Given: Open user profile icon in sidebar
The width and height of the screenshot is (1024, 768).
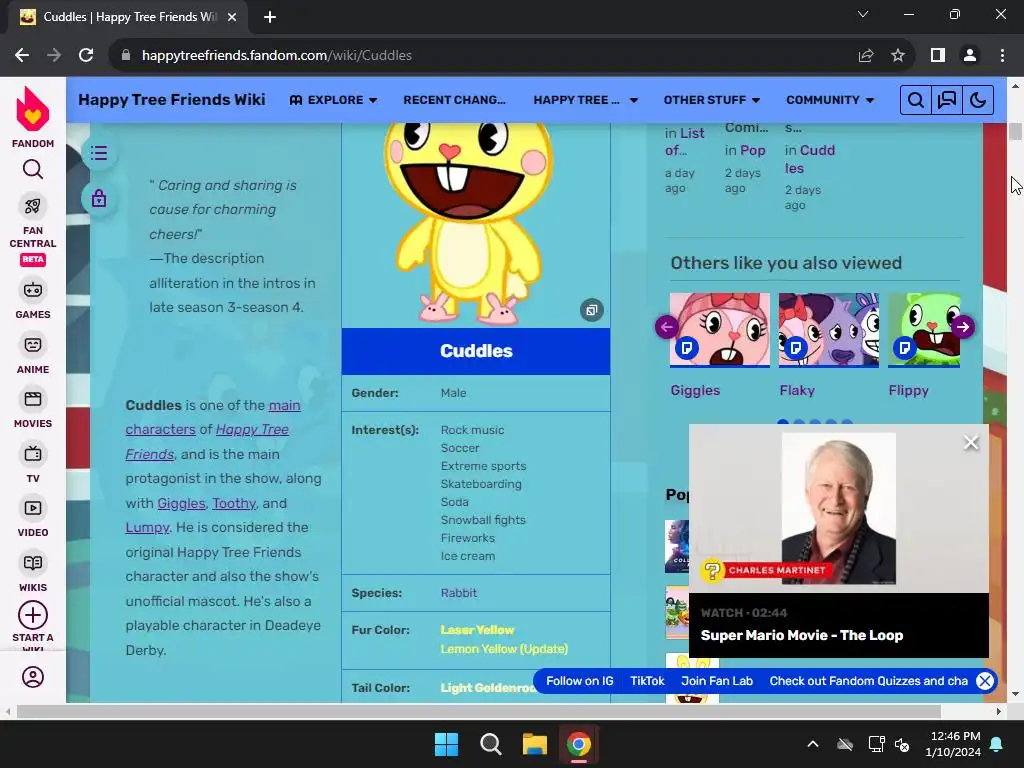Looking at the screenshot, I should (x=33, y=677).
